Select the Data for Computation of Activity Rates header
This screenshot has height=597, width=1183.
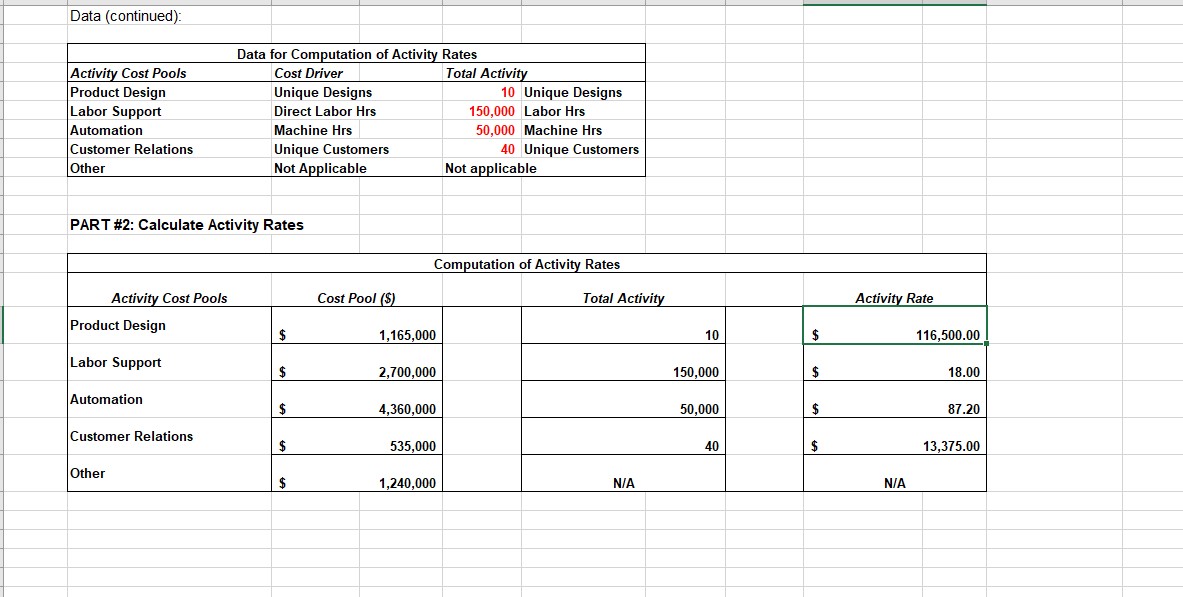[x=355, y=53]
